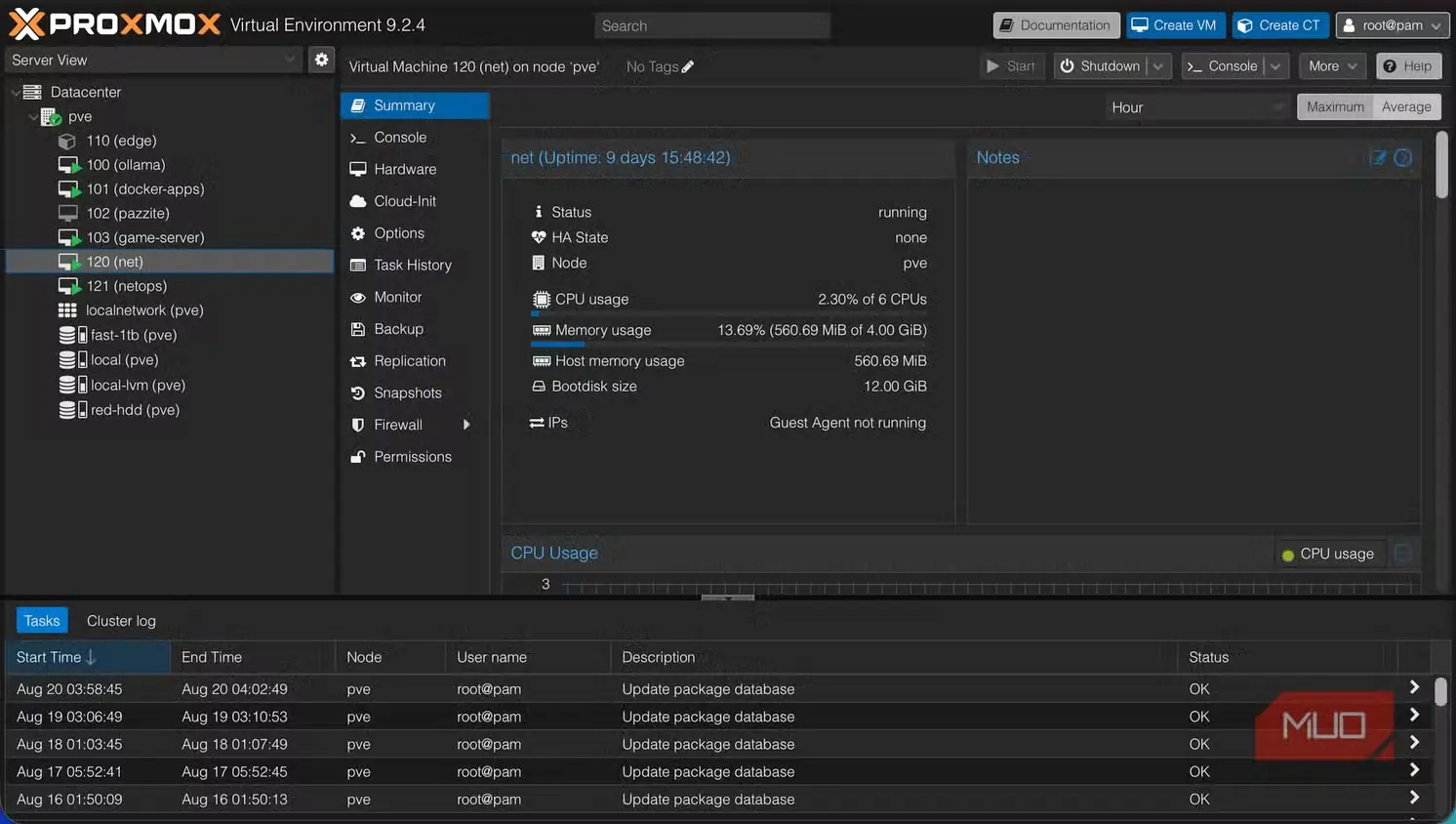Open Console dropdown arrow
This screenshot has width=1456, height=824.
(1275, 65)
